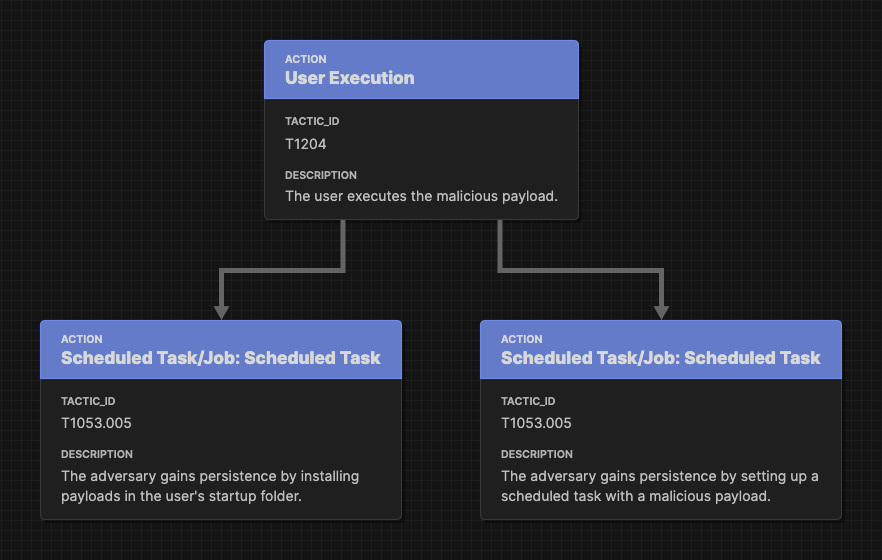The width and height of the screenshot is (882, 560).
Task: Select the startup folder description text
Action: pos(210,486)
